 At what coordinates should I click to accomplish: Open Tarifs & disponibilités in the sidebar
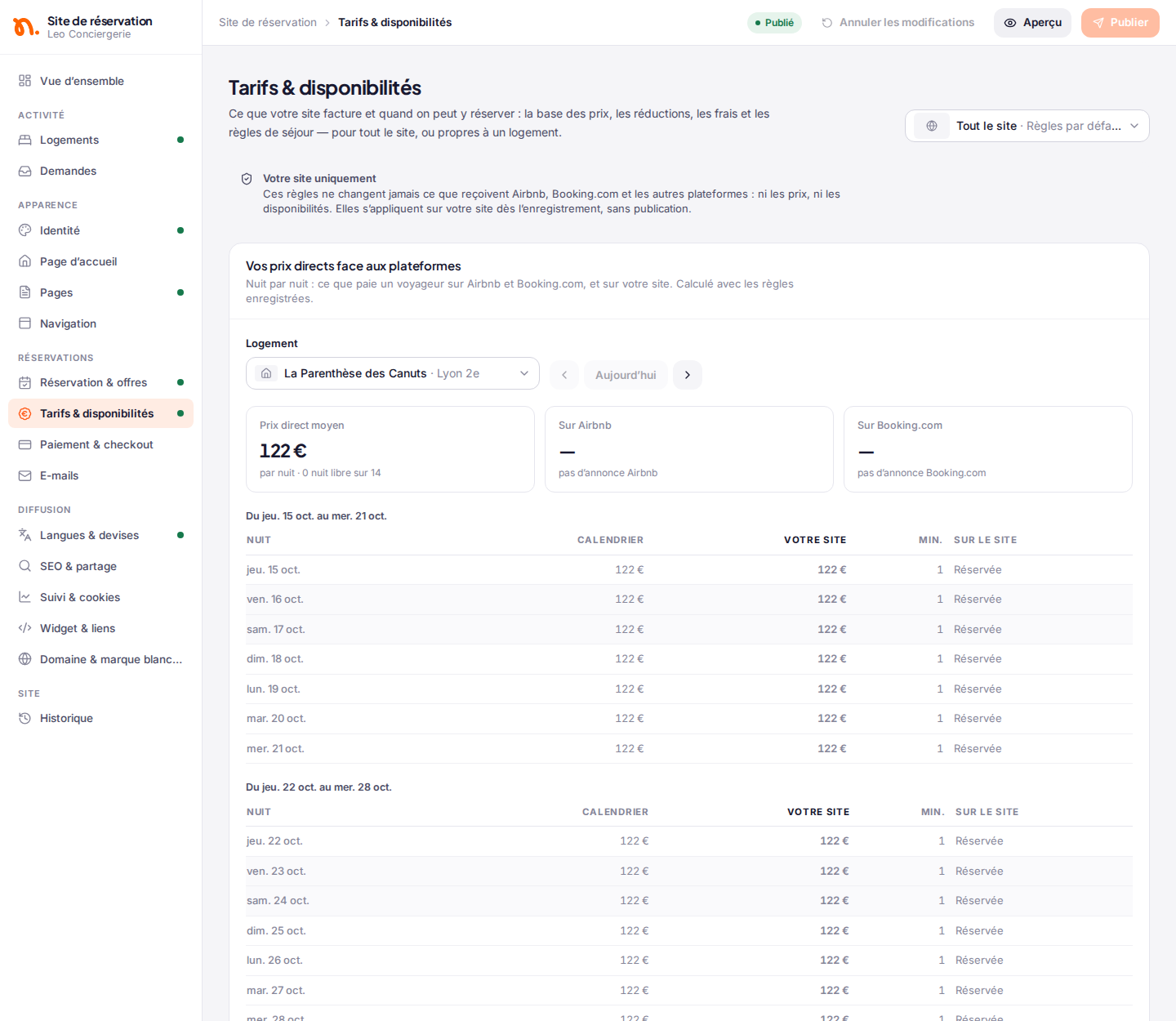tap(100, 413)
